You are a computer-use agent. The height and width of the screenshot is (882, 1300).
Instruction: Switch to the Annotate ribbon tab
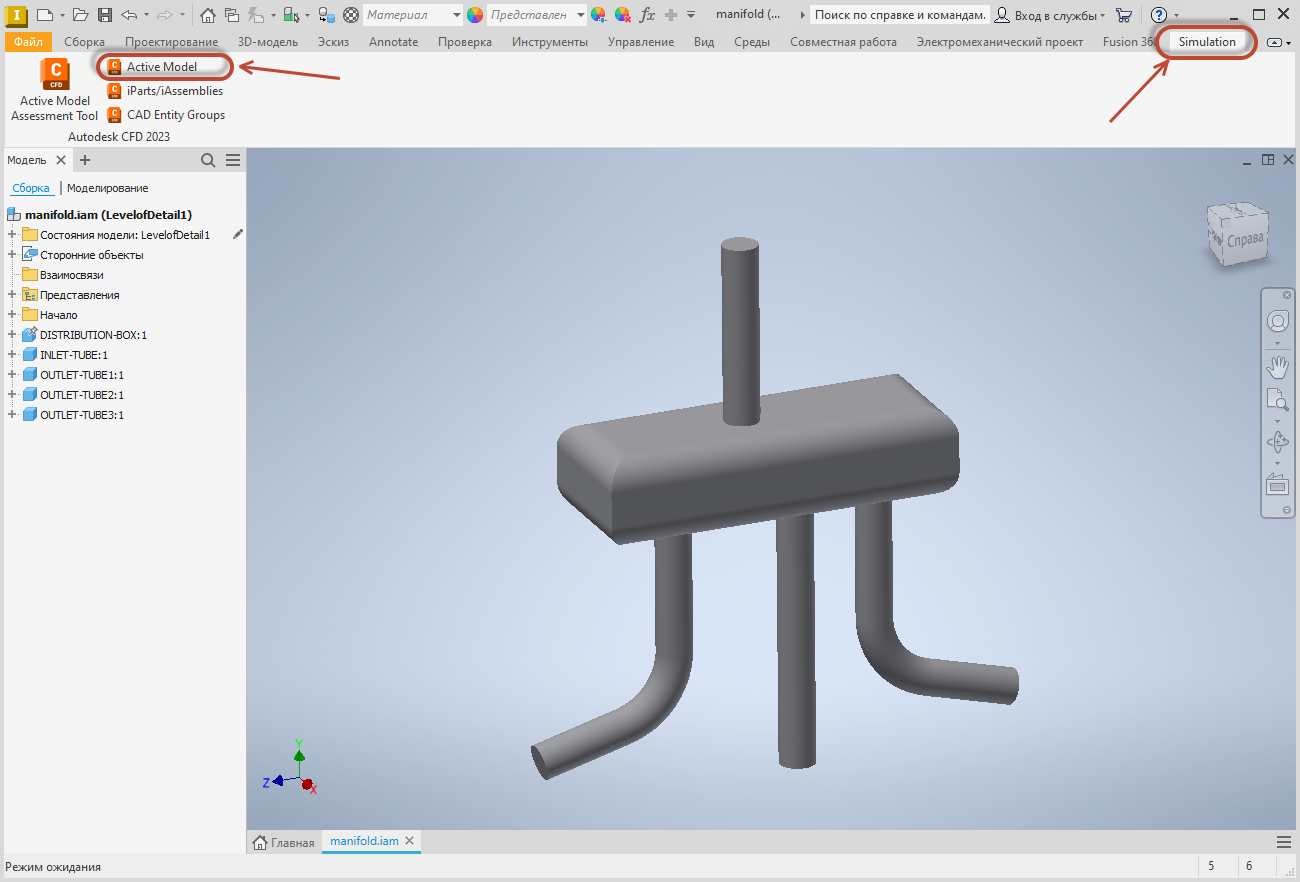pos(394,42)
